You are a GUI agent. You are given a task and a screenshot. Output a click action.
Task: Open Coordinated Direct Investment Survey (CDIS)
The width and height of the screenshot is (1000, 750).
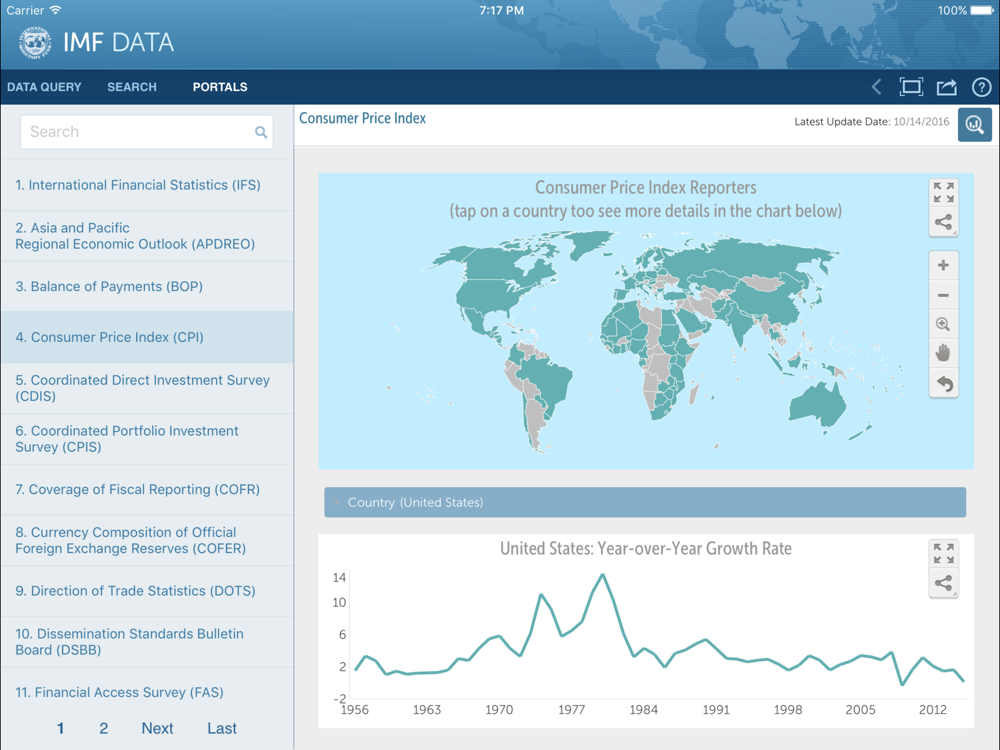(x=147, y=388)
